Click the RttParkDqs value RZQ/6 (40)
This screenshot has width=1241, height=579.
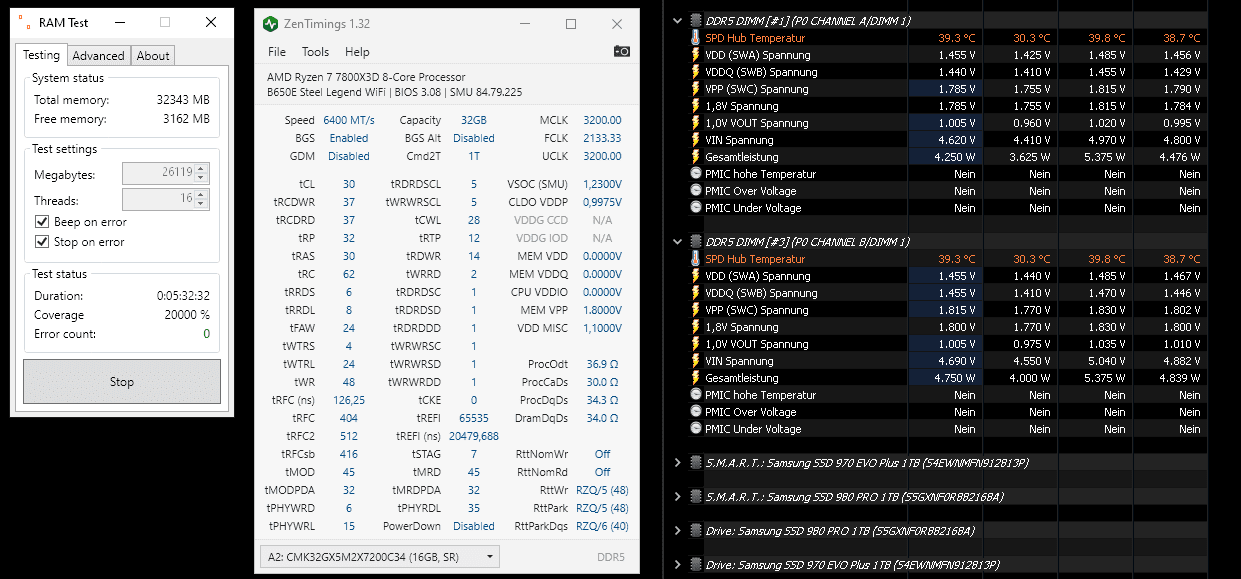click(602, 526)
